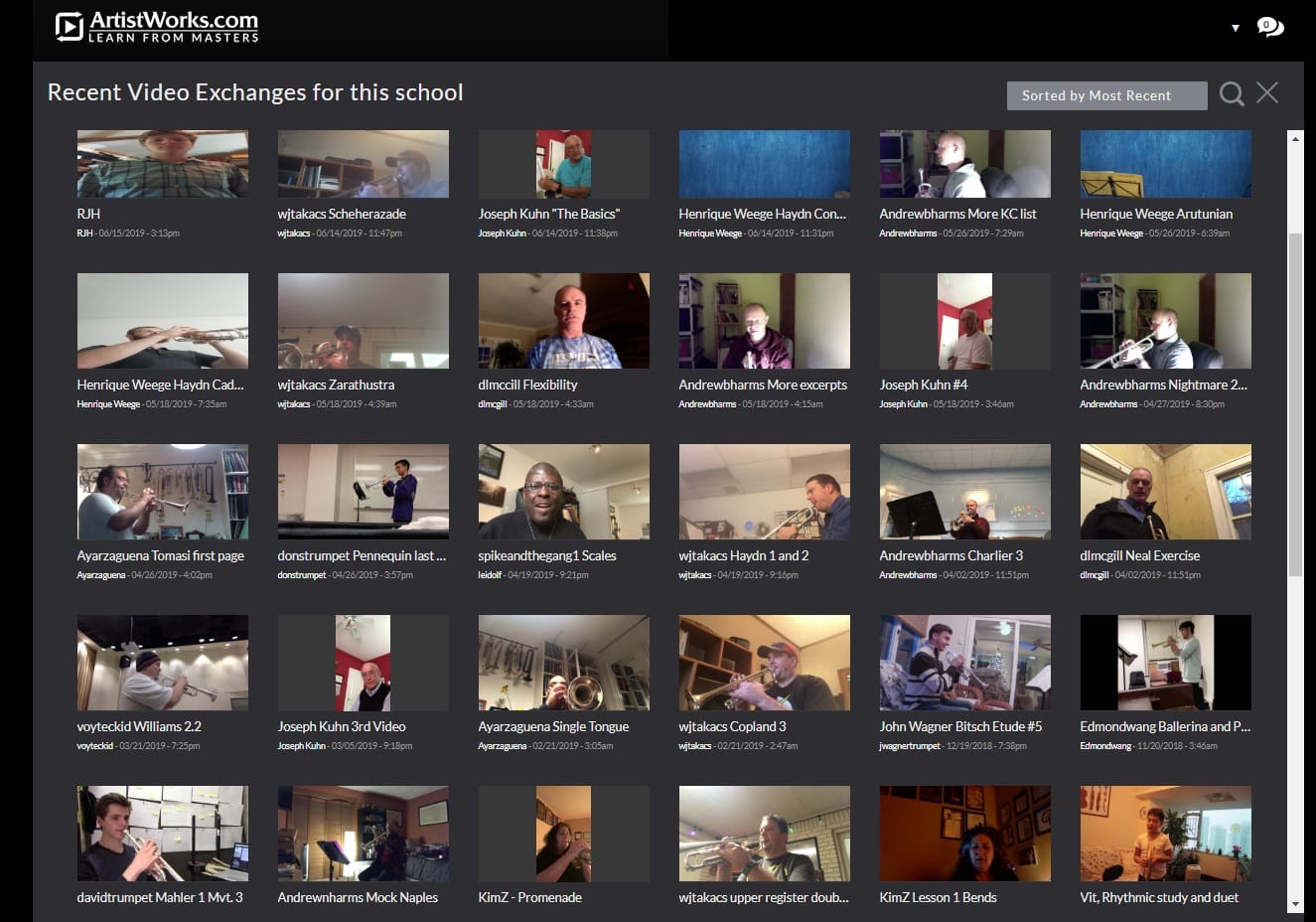
Task: Click the 'wjtakacs Scheherazade' title link
Action: click(342, 214)
